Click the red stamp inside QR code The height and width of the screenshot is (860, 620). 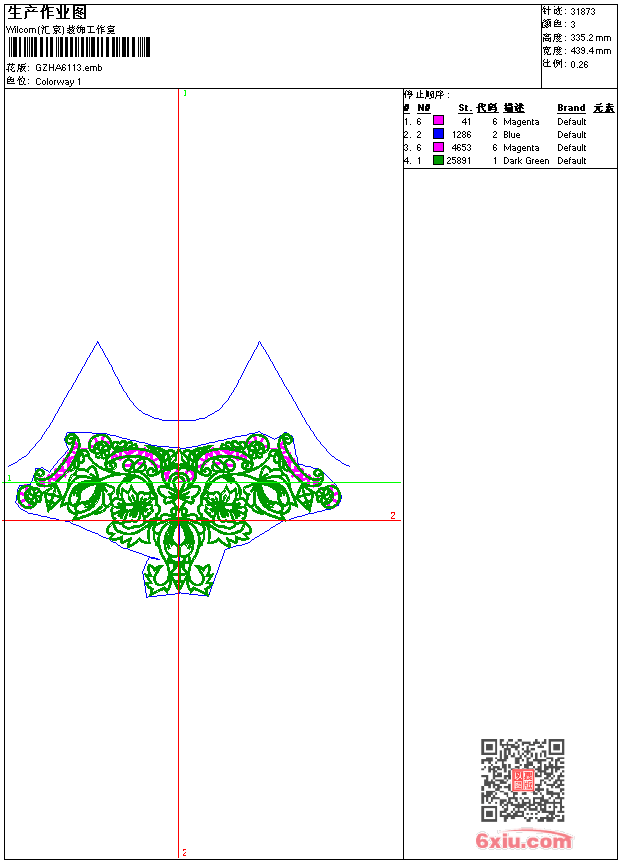pos(522,780)
